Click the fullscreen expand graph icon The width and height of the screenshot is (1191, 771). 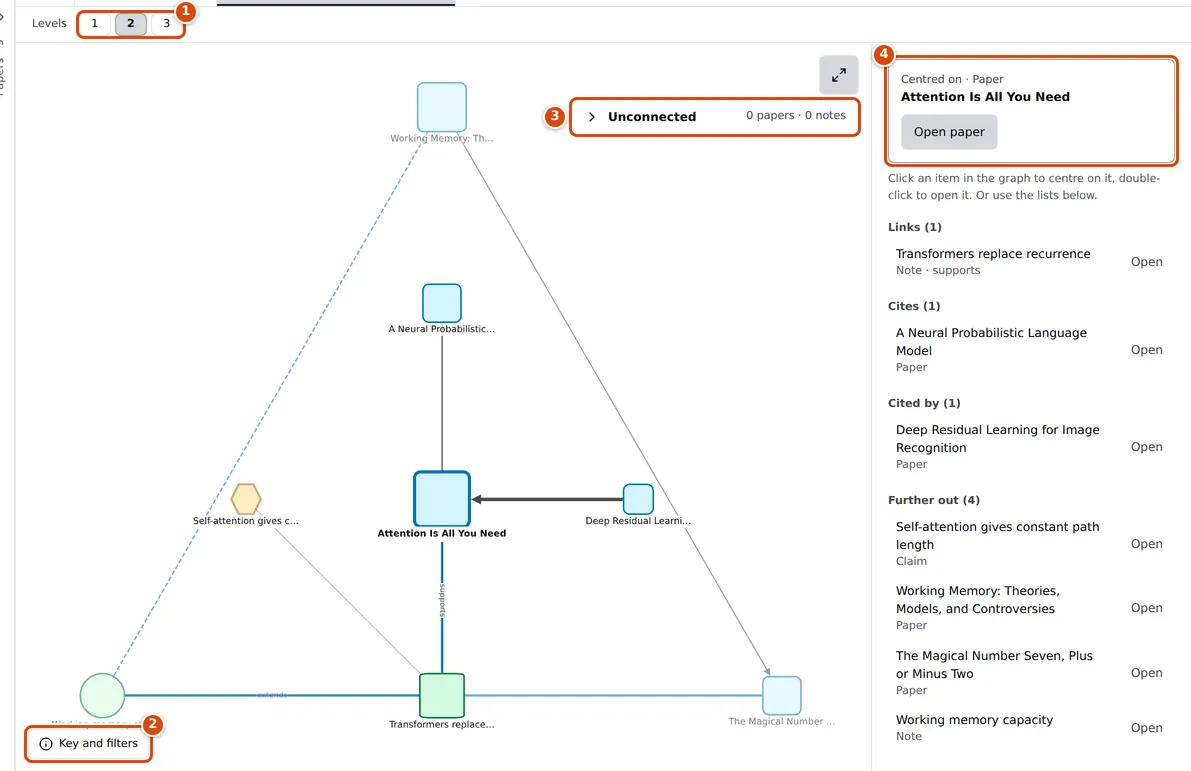click(x=839, y=75)
